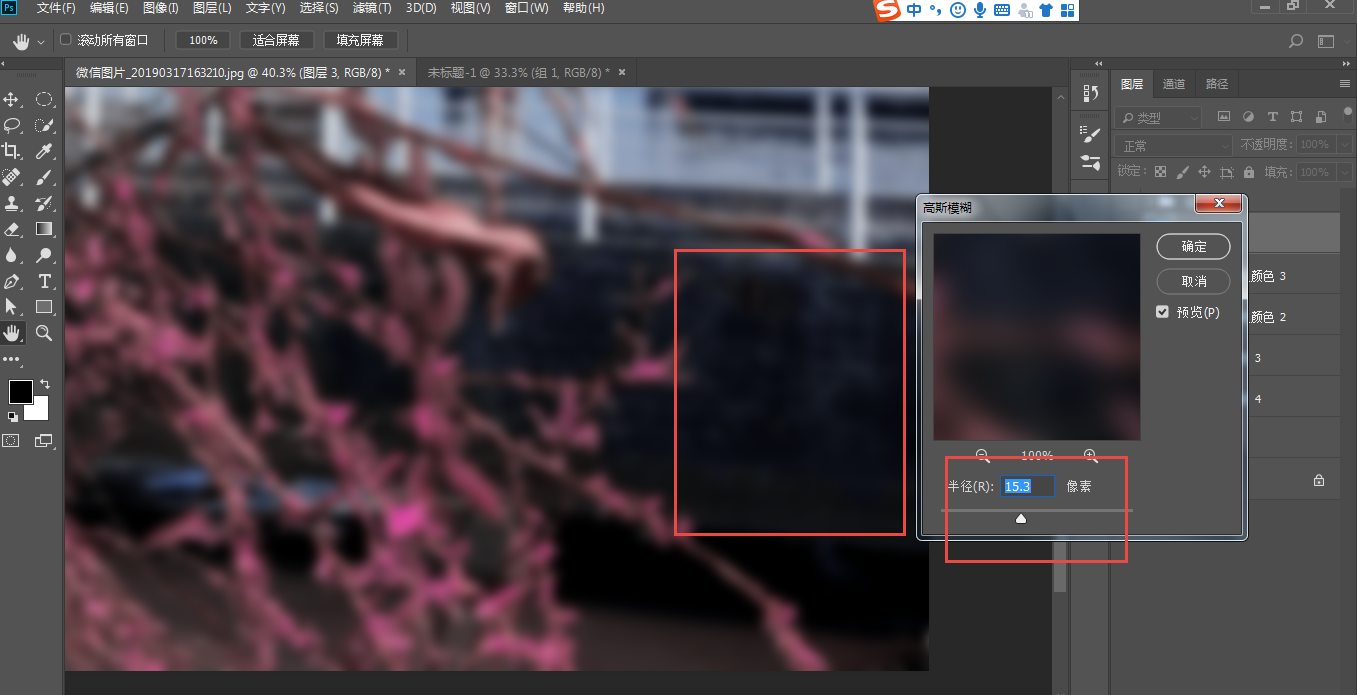
Task: Select the Move tool
Action: click(x=12, y=99)
